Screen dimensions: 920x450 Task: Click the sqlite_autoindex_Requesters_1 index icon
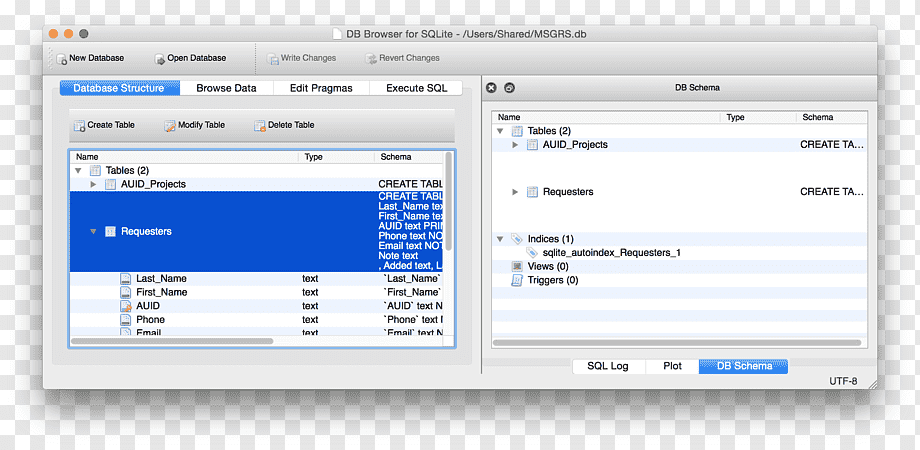(532, 253)
